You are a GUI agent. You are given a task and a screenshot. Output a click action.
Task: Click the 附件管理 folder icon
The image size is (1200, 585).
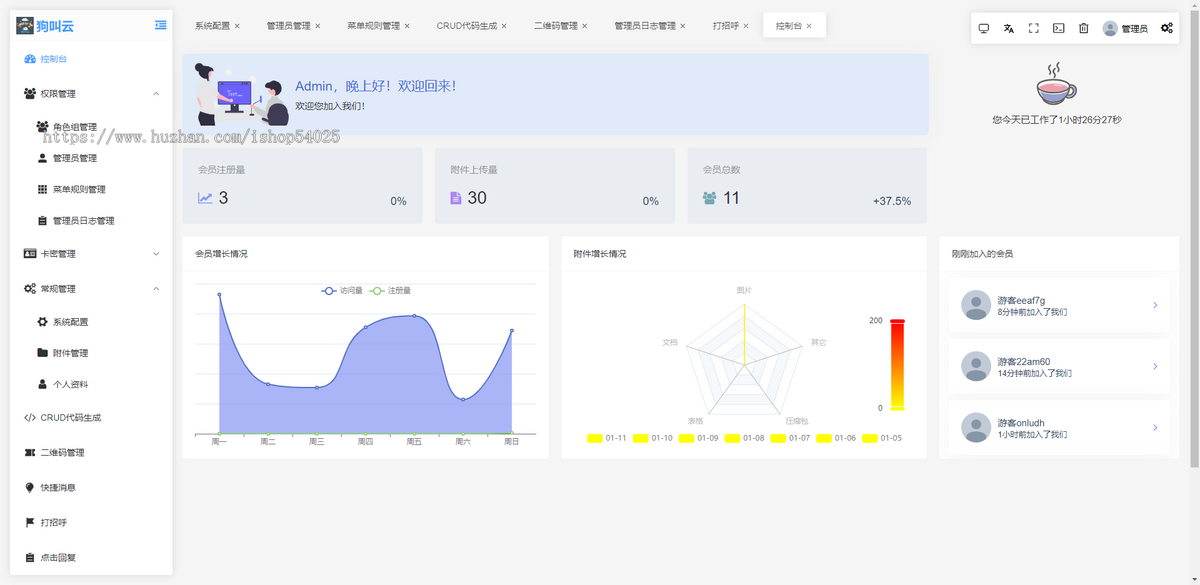pyautogui.click(x=42, y=353)
